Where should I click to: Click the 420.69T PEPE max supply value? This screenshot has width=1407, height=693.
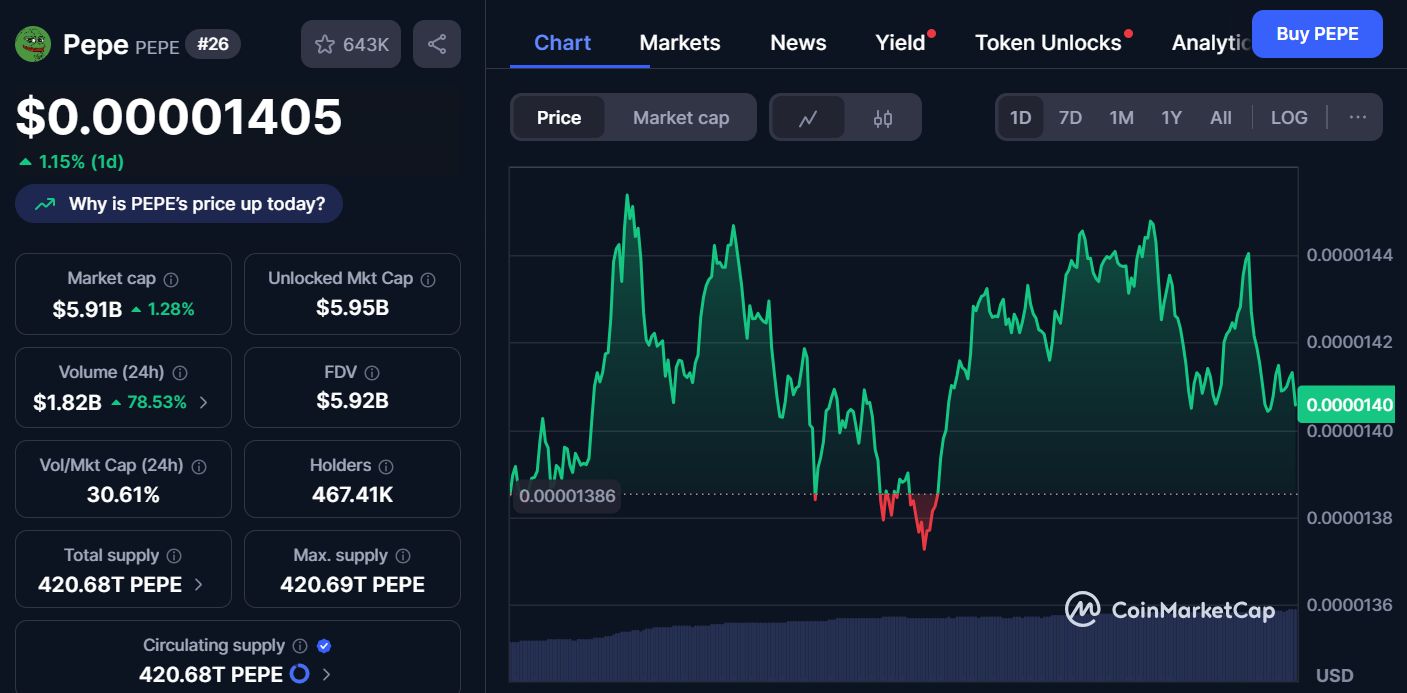[x=352, y=585]
